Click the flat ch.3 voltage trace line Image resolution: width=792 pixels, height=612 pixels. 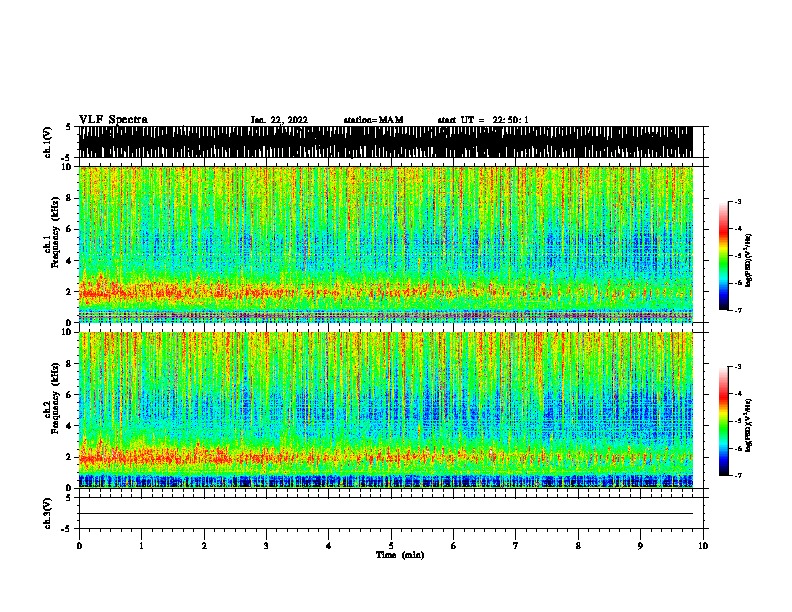click(x=385, y=514)
